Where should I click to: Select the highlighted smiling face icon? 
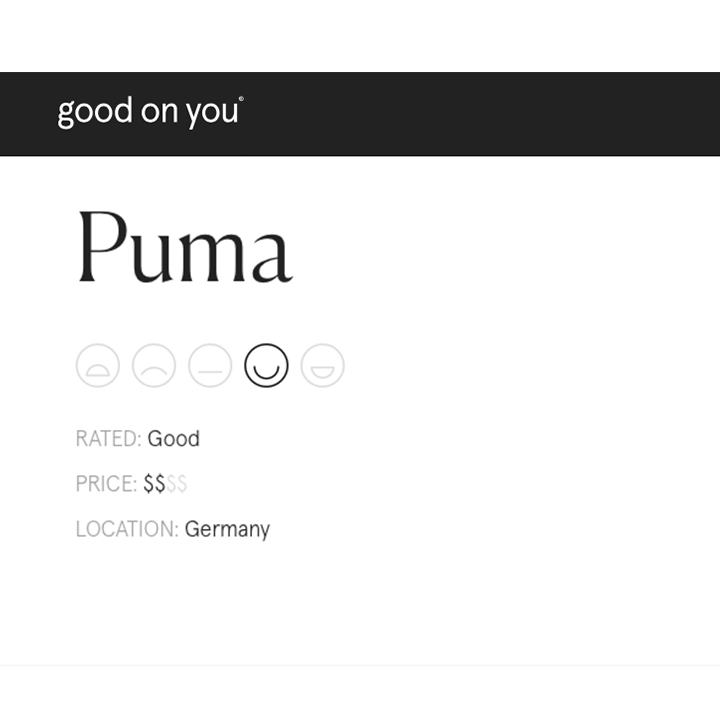[x=266, y=366]
